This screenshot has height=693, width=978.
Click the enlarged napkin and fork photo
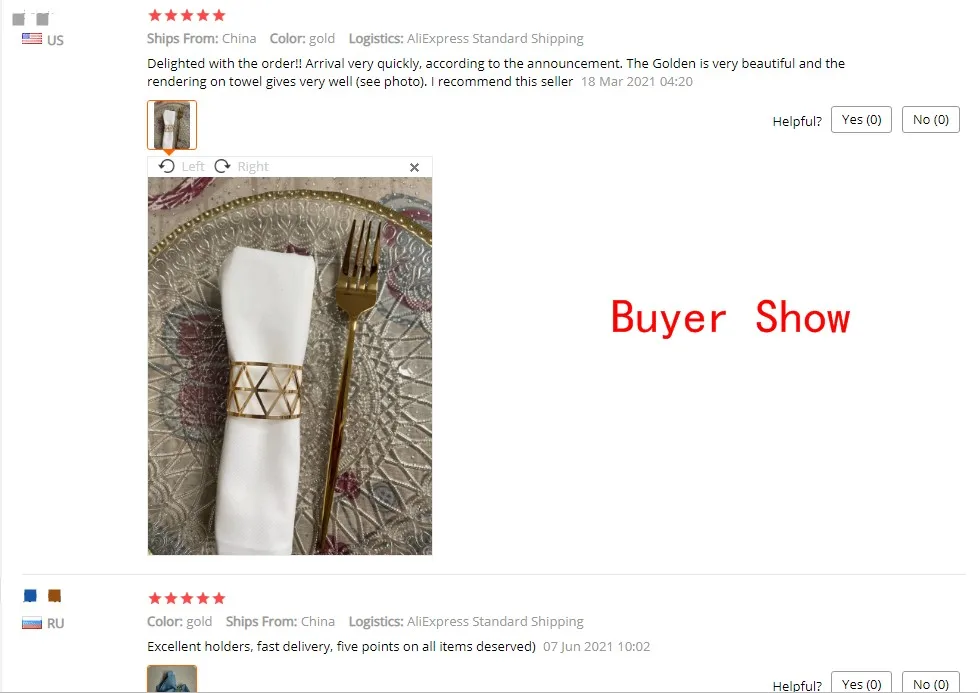pyautogui.click(x=290, y=366)
